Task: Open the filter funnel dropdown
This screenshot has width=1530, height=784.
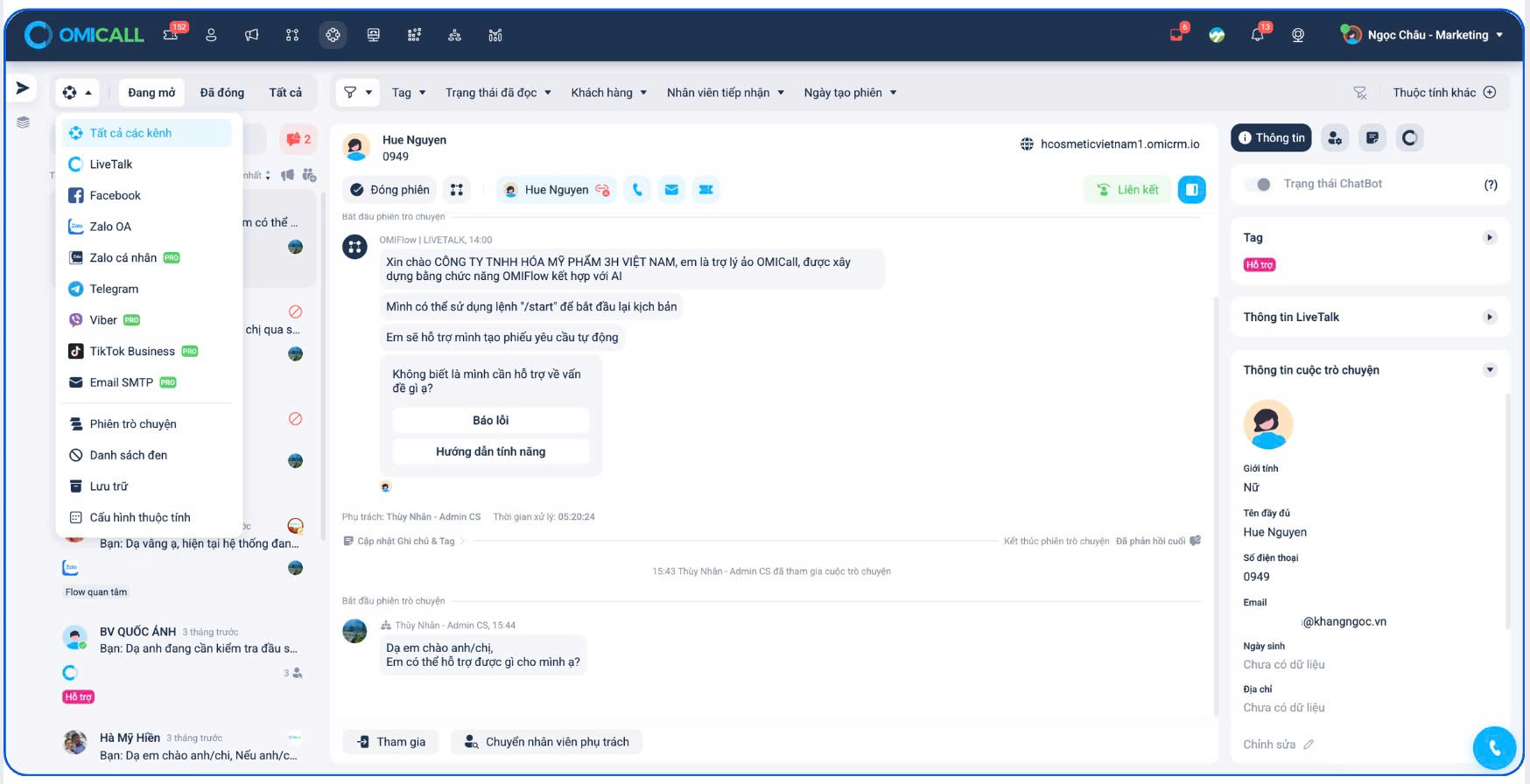Action: (358, 93)
